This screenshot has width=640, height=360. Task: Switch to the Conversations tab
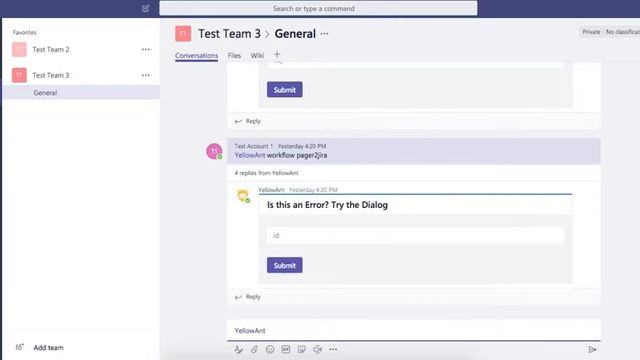click(x=196, y=56)
